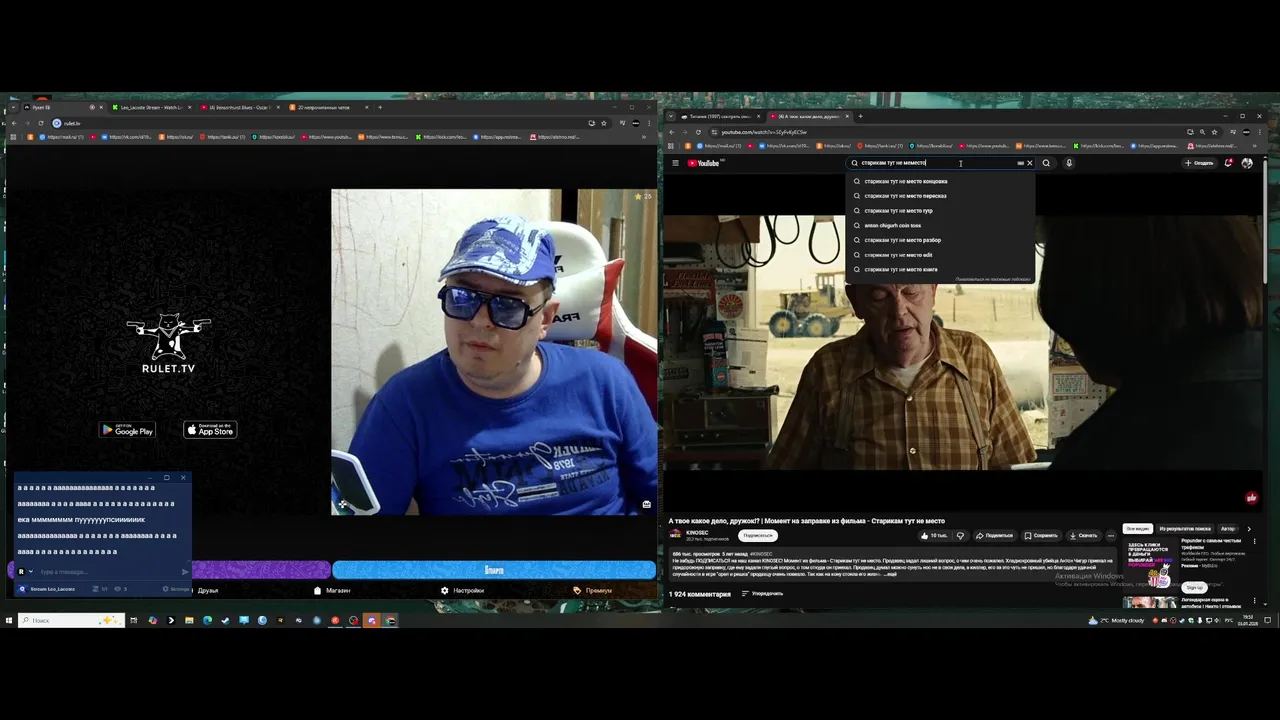
Task: Choose suggestion 'старикам тут не место книга'
Action: (x=940, y=269)
